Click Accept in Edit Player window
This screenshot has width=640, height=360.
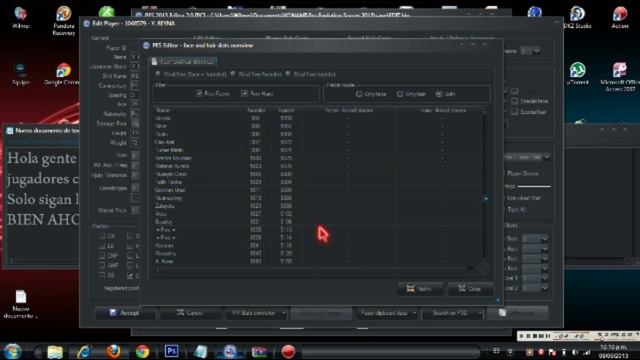pos(125,313)
